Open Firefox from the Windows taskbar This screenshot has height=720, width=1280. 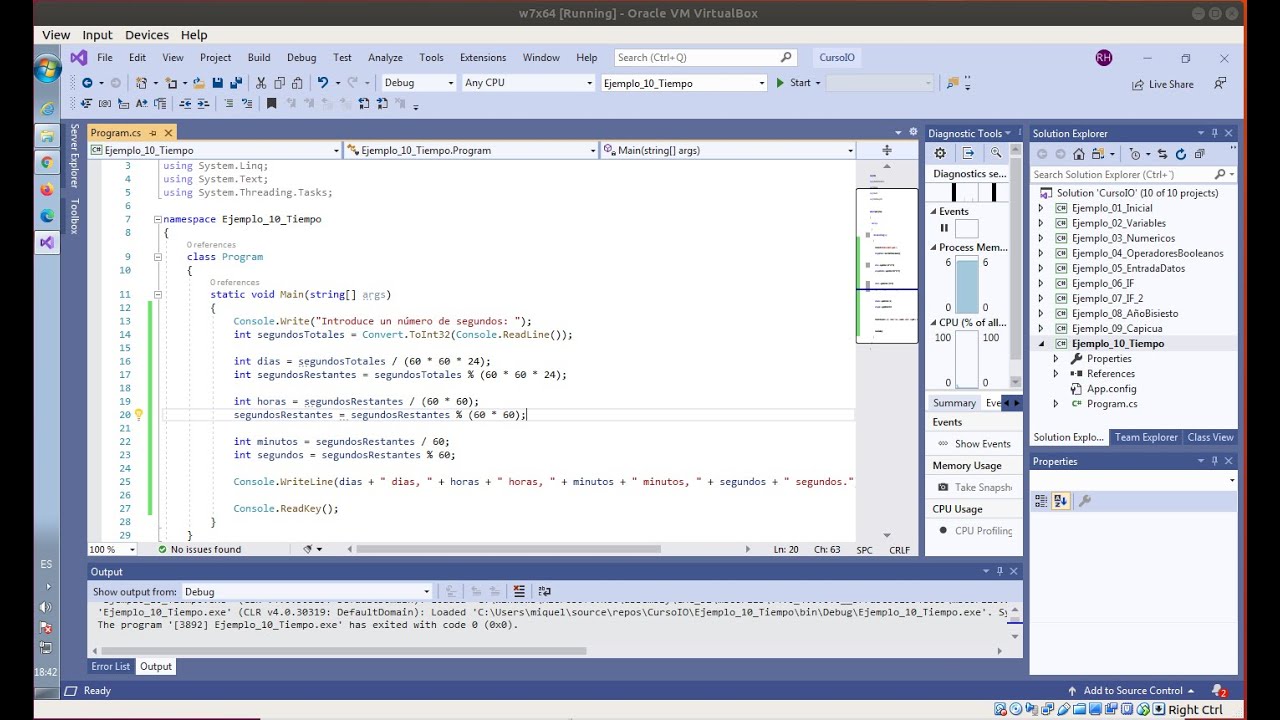tap(47, 189)
